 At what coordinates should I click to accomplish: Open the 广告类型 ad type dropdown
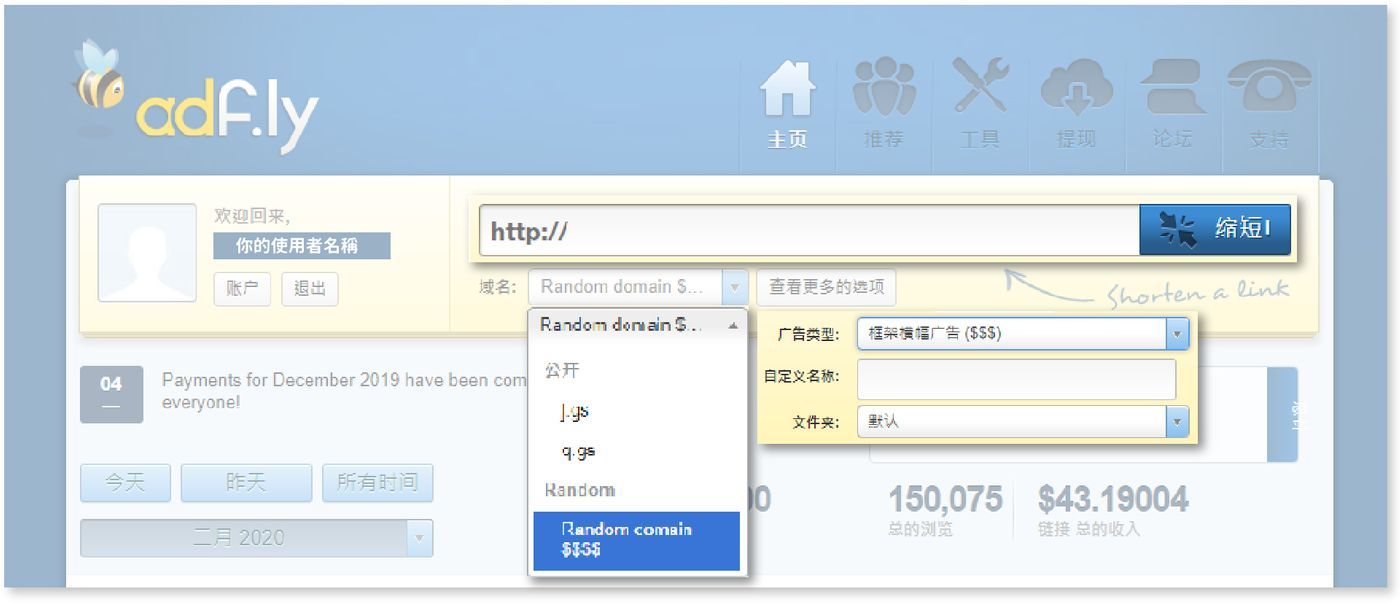(x=1023, y=334)
